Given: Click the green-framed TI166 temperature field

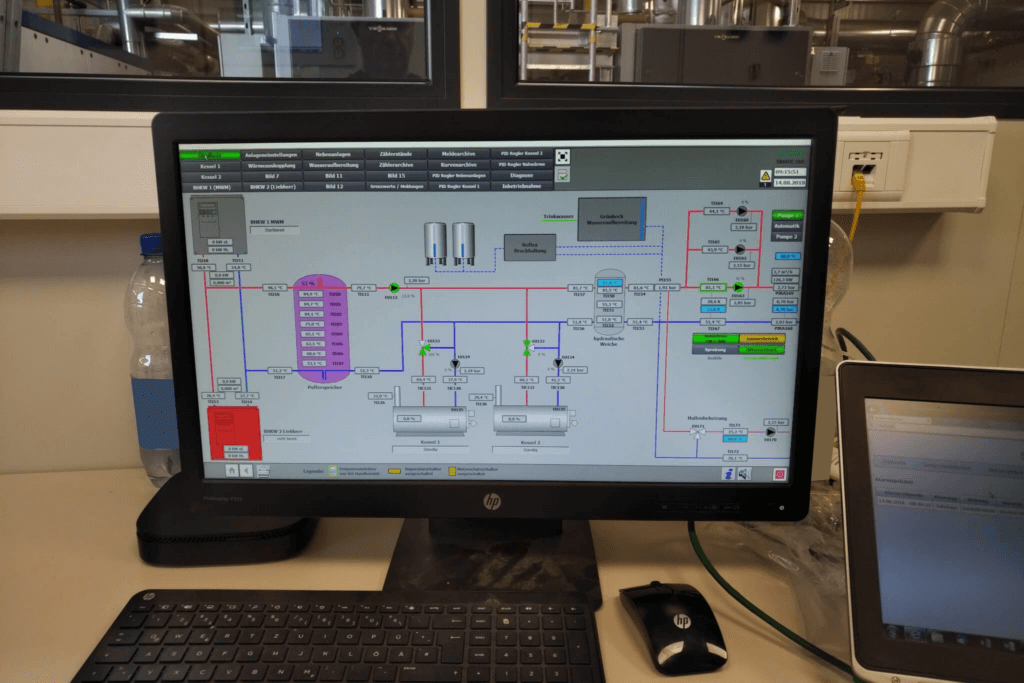Looking at the screenshot, I should 712,287.
